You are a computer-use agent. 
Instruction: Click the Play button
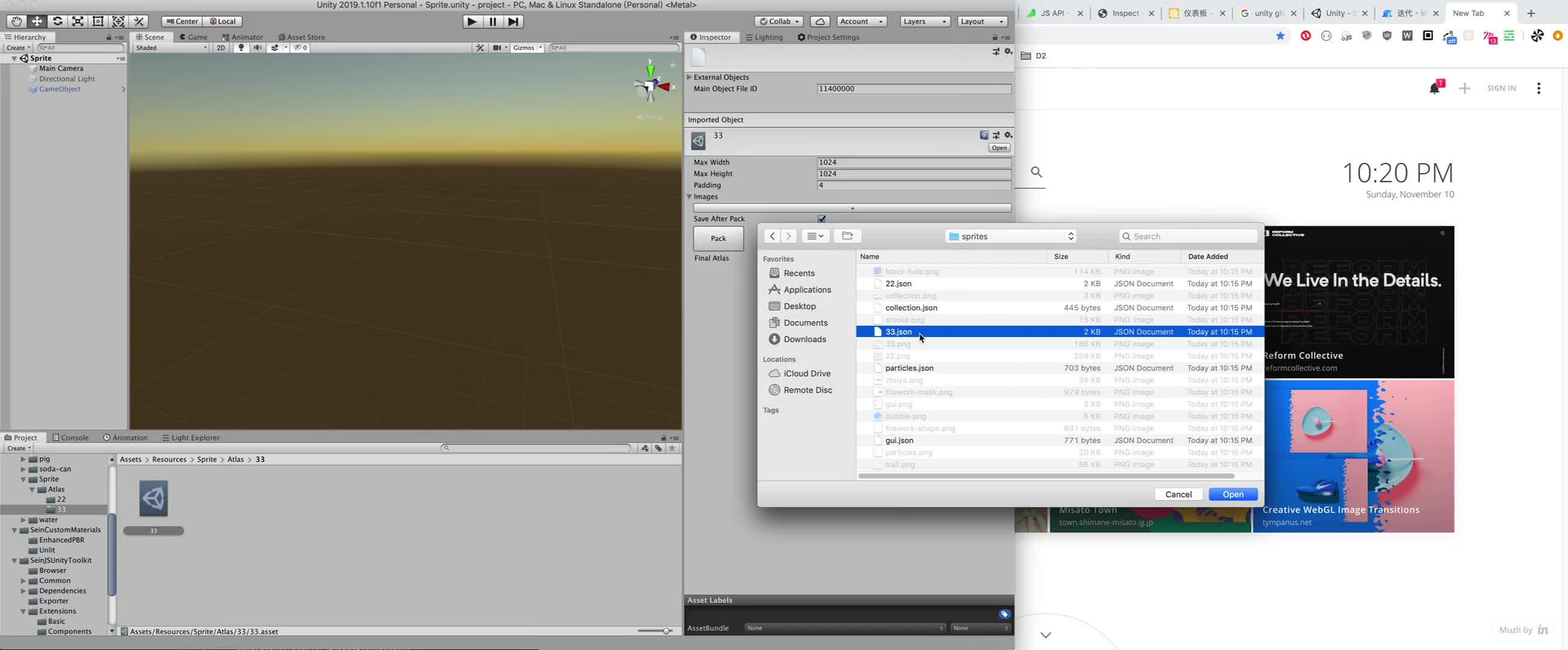point(472,21)
